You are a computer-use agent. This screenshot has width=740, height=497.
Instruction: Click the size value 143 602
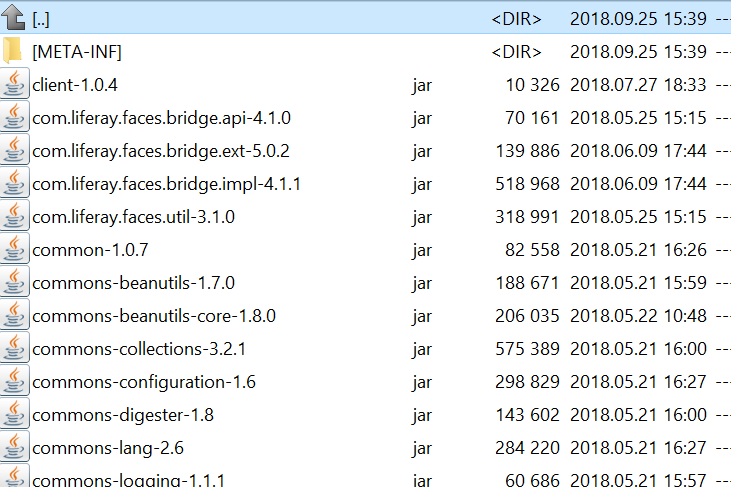[527, 415]
